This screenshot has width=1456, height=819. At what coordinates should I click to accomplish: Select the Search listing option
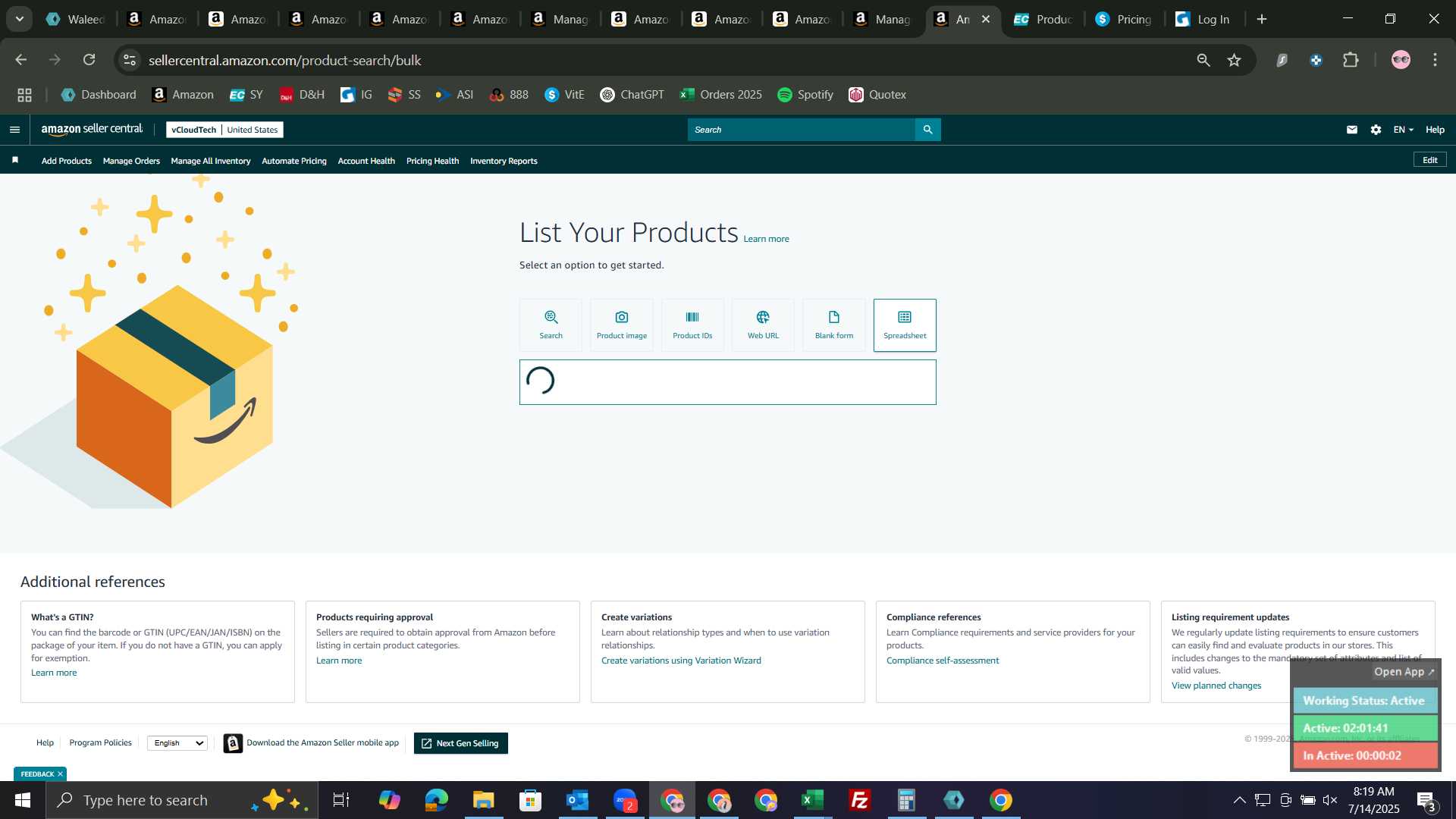[551, 325]
